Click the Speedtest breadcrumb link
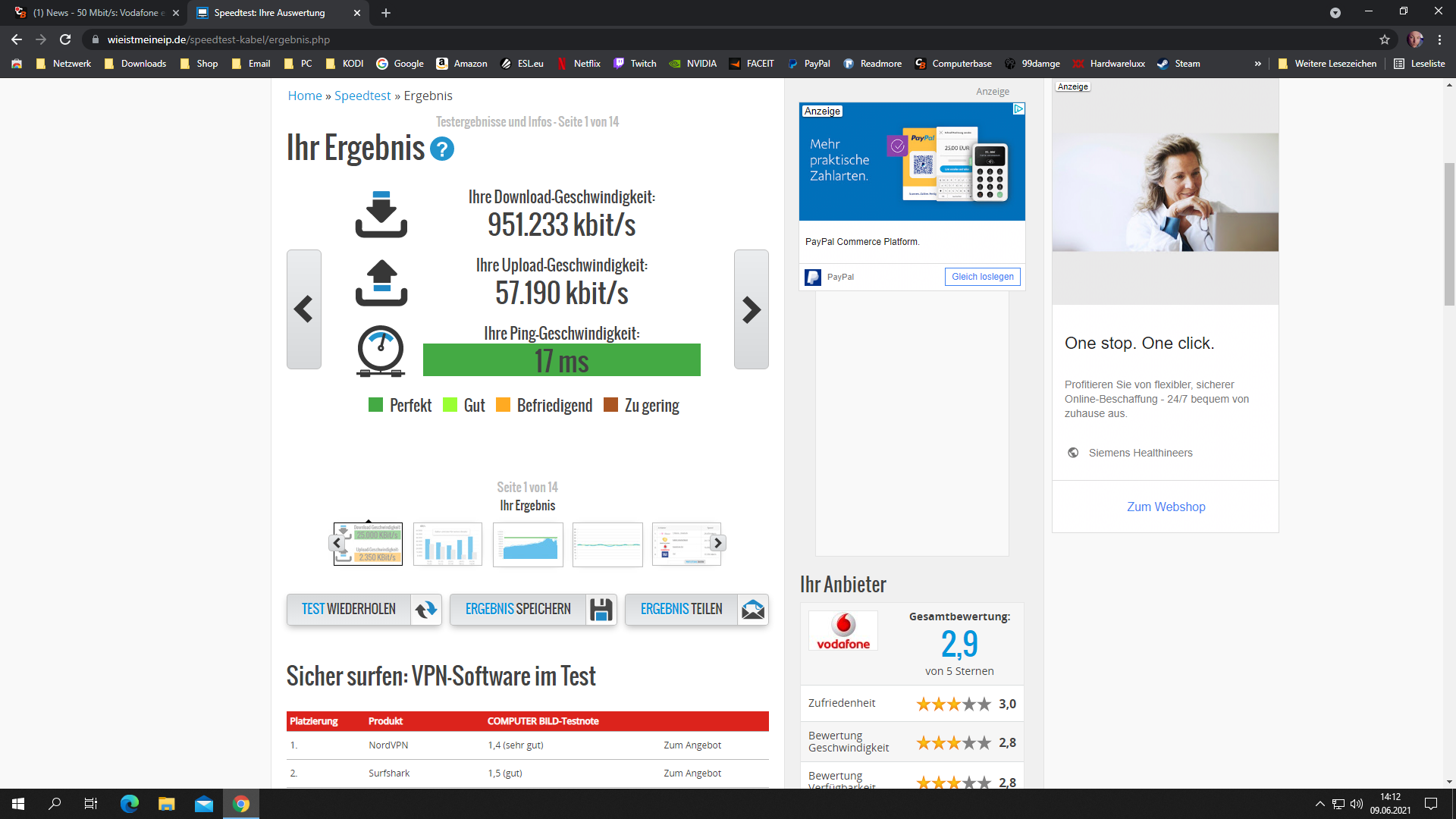This screenshot has height=819, width=1456. pyautogui.click(x=362, y=96)
